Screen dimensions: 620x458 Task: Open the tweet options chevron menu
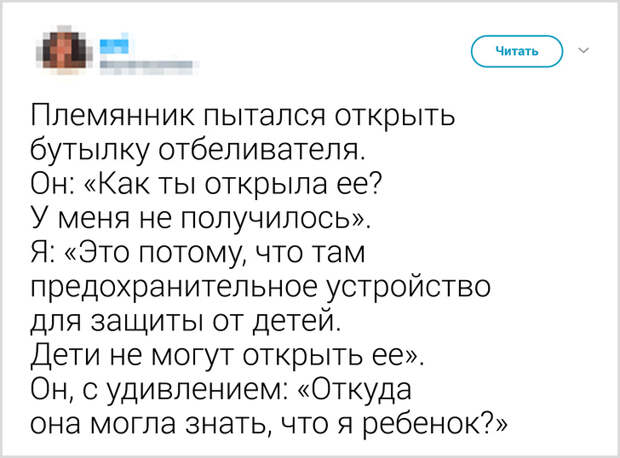[x=584, y=50]
